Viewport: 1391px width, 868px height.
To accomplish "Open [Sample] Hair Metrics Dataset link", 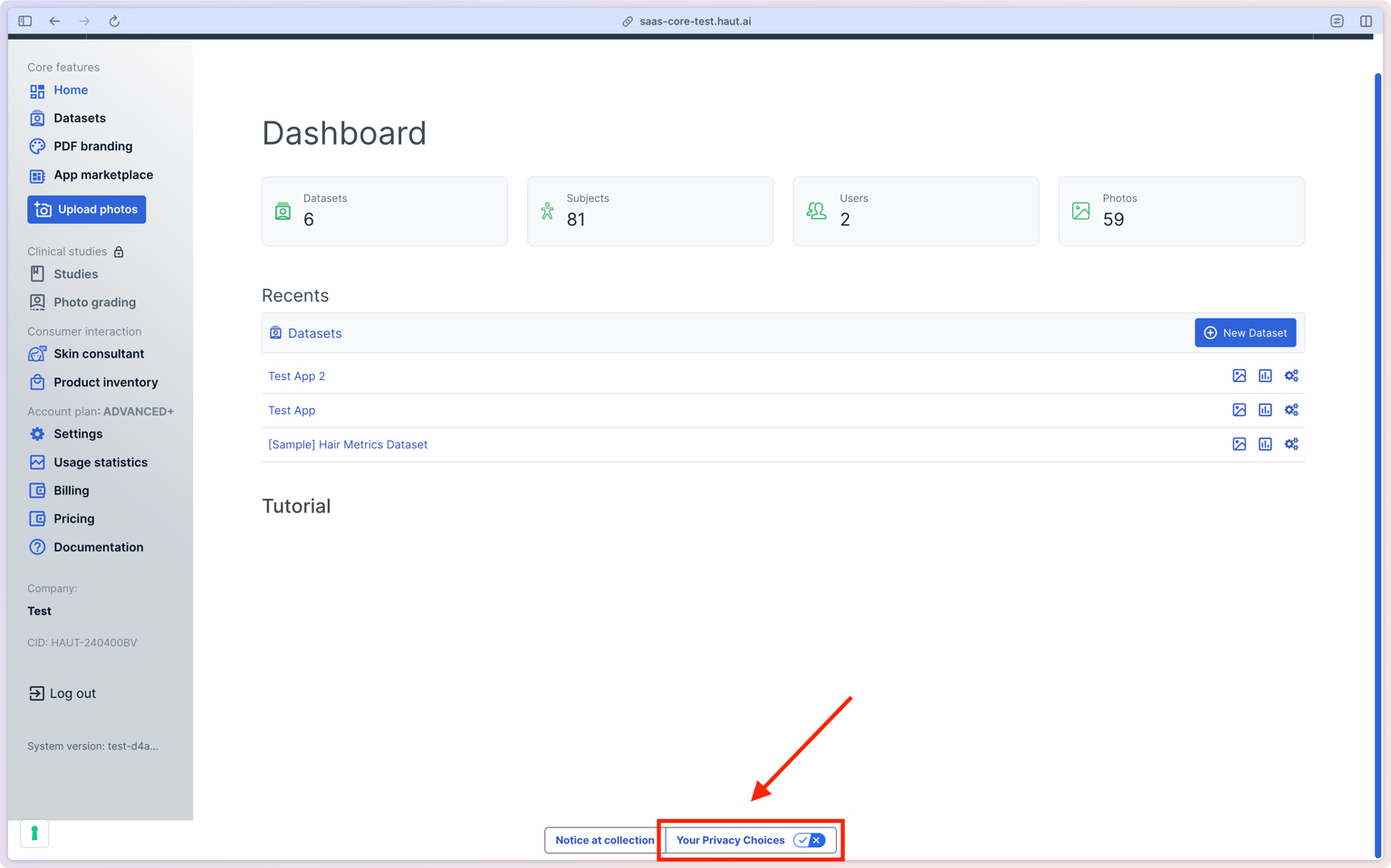I will (x=348, y=444).
